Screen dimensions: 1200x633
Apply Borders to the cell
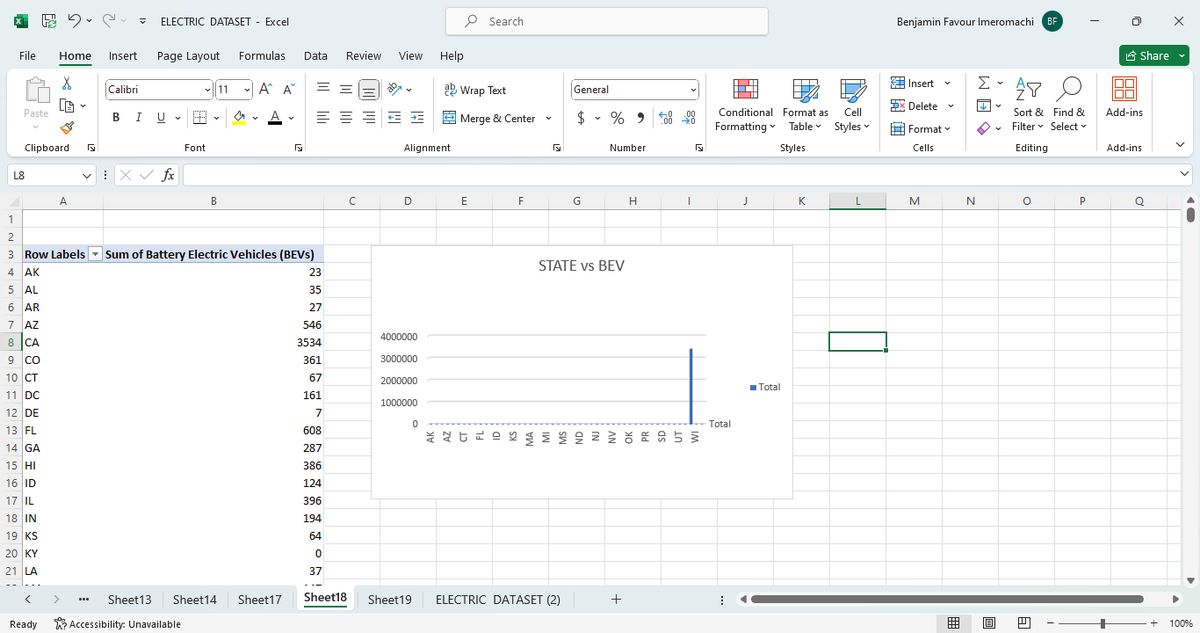pyautogui.click(x=200, y=118)
